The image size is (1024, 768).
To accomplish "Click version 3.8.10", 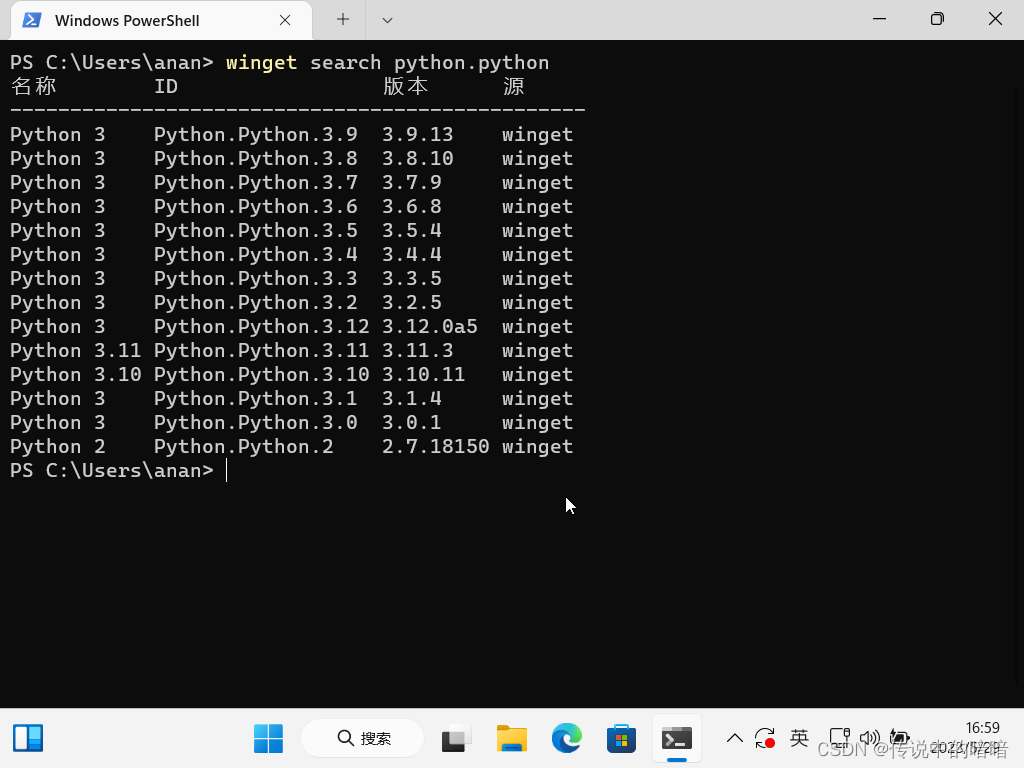I will [417, 159].
